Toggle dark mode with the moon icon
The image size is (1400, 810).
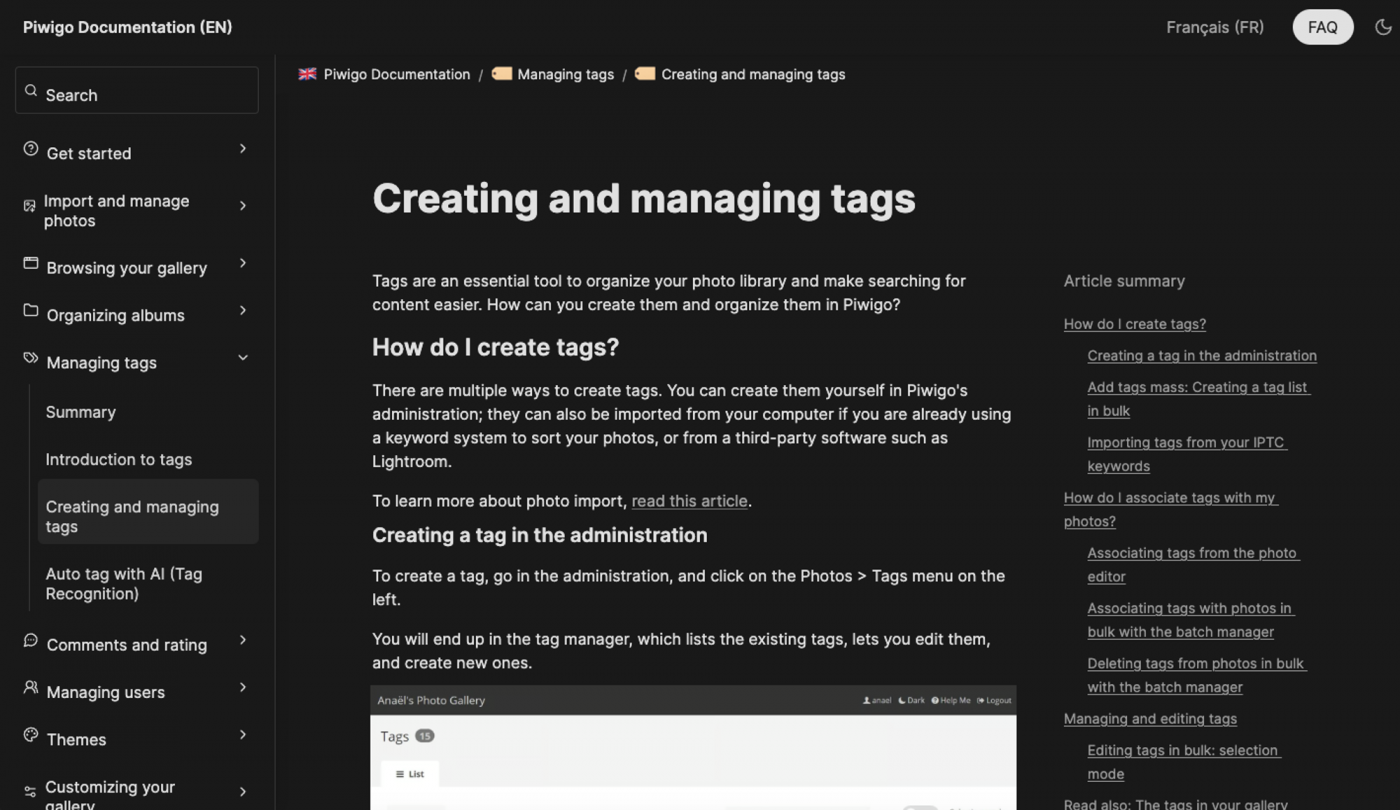click(x=1385, y=27)
